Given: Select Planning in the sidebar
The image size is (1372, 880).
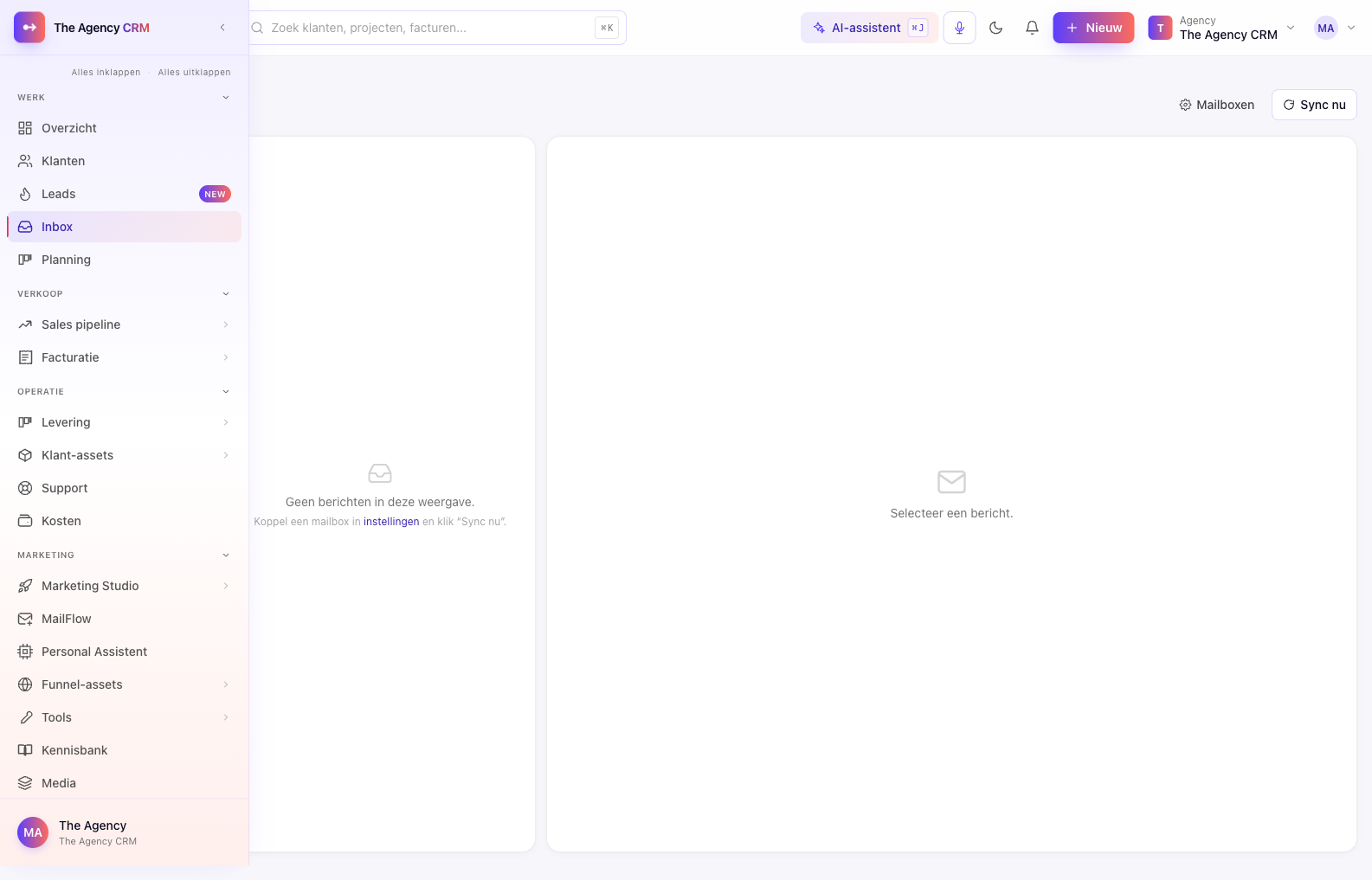Looking at the screenshot, I should (124, 260).
